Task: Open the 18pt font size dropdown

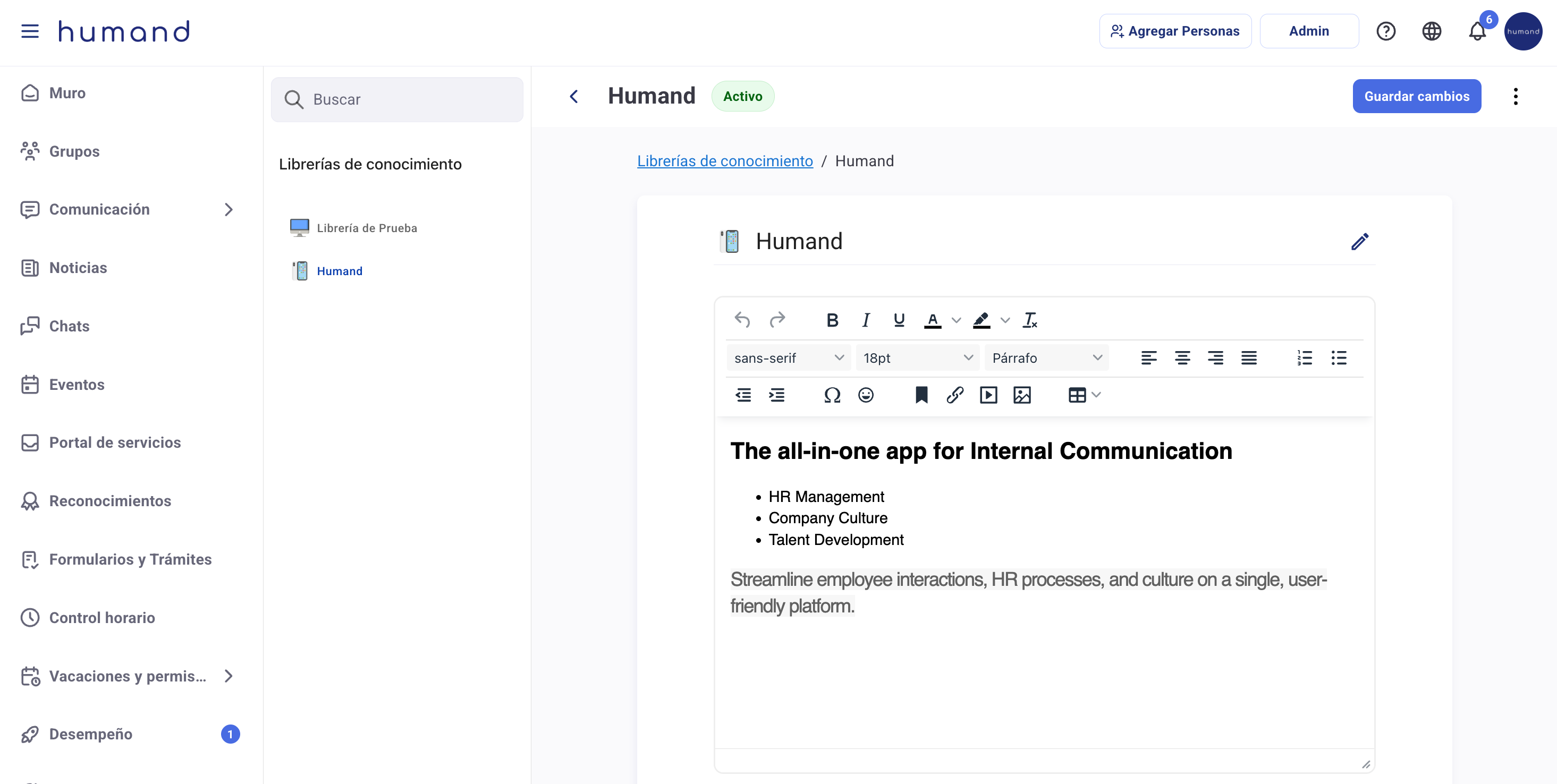Action: coord(917,358)
